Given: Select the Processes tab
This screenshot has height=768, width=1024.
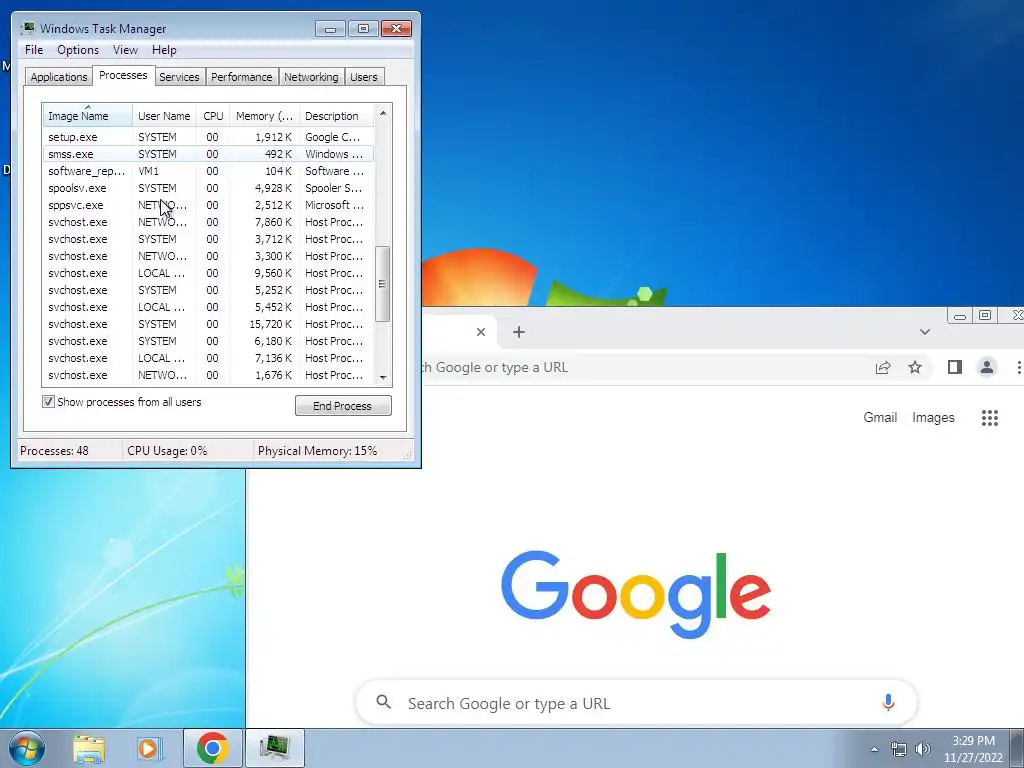Looking at the screenshot, I should [123, 76].
